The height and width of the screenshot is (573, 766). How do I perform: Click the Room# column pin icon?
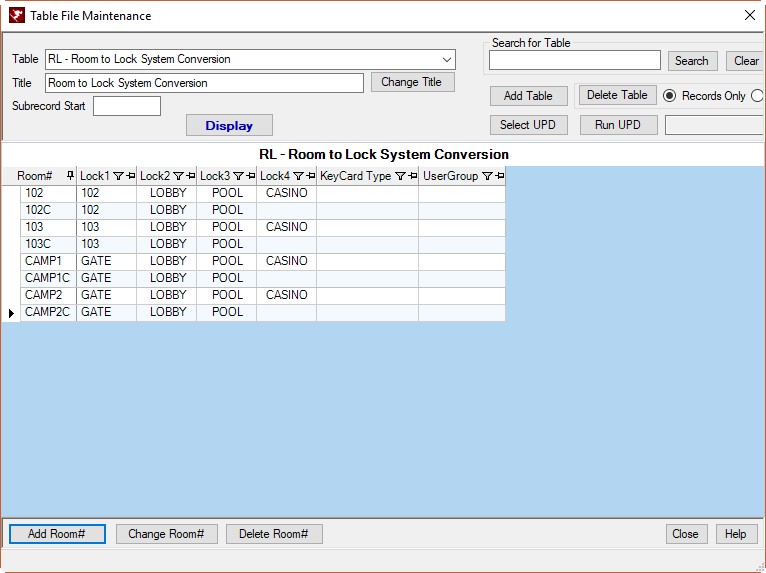pyautogui.click(x=70, y=175)
